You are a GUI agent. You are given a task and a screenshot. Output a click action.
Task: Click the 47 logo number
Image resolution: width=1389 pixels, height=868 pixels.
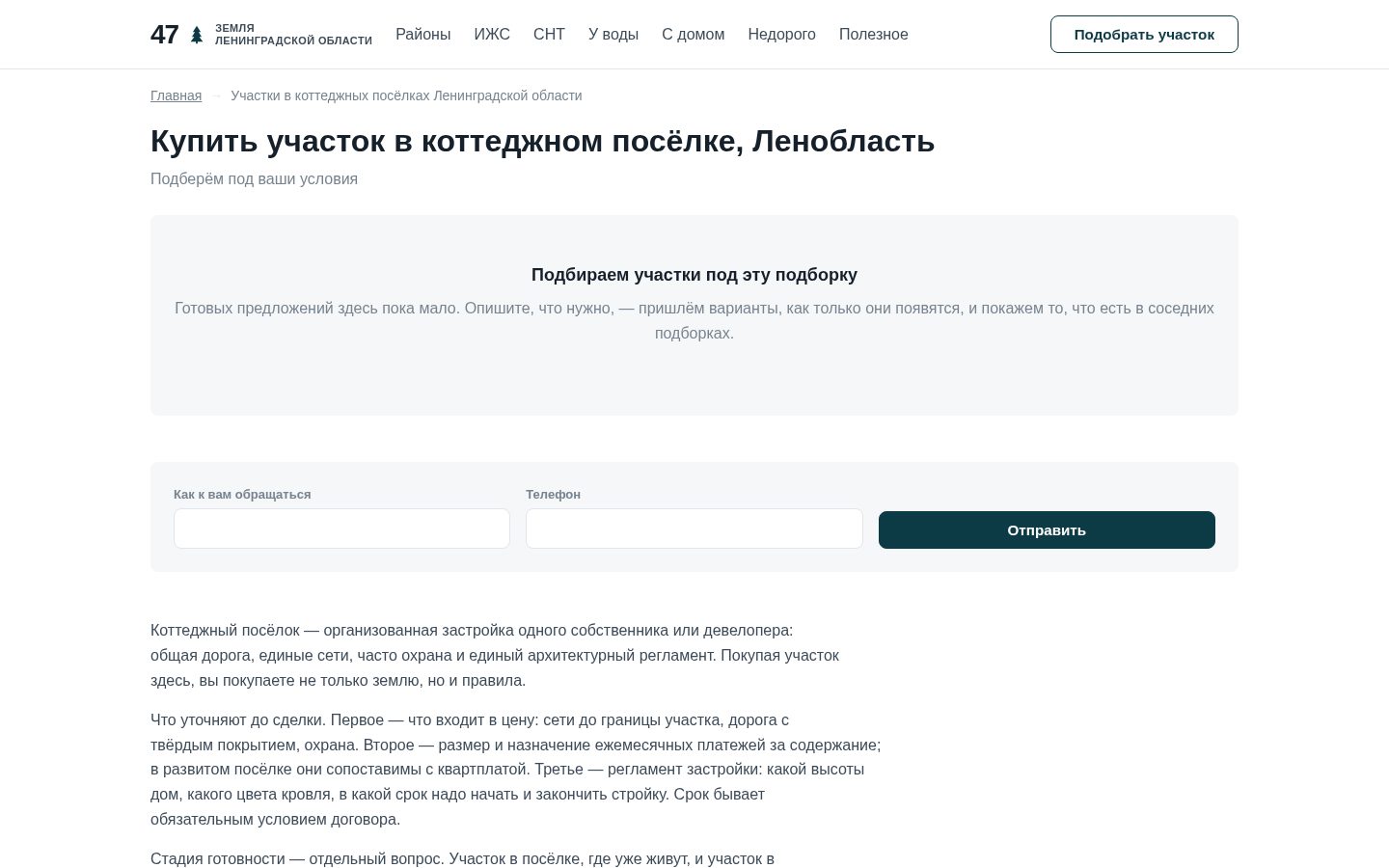pos(165,35)
